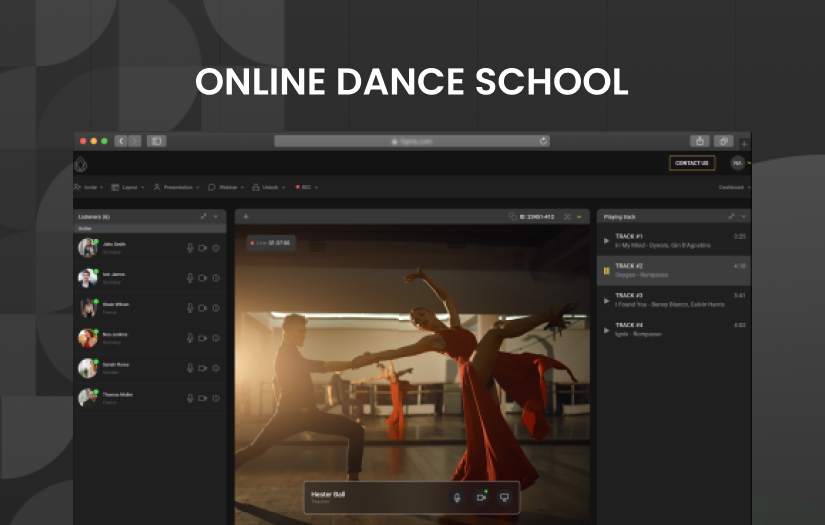Open the browser share button
Image resolution: width=825 pixels, height=525 pixels.
pos(700,141)
